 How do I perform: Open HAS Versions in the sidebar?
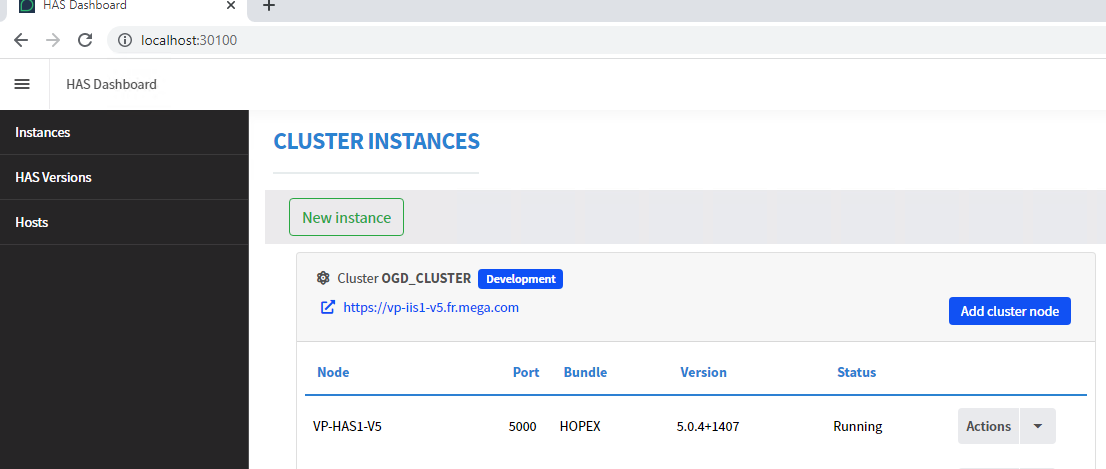[124, 178]
